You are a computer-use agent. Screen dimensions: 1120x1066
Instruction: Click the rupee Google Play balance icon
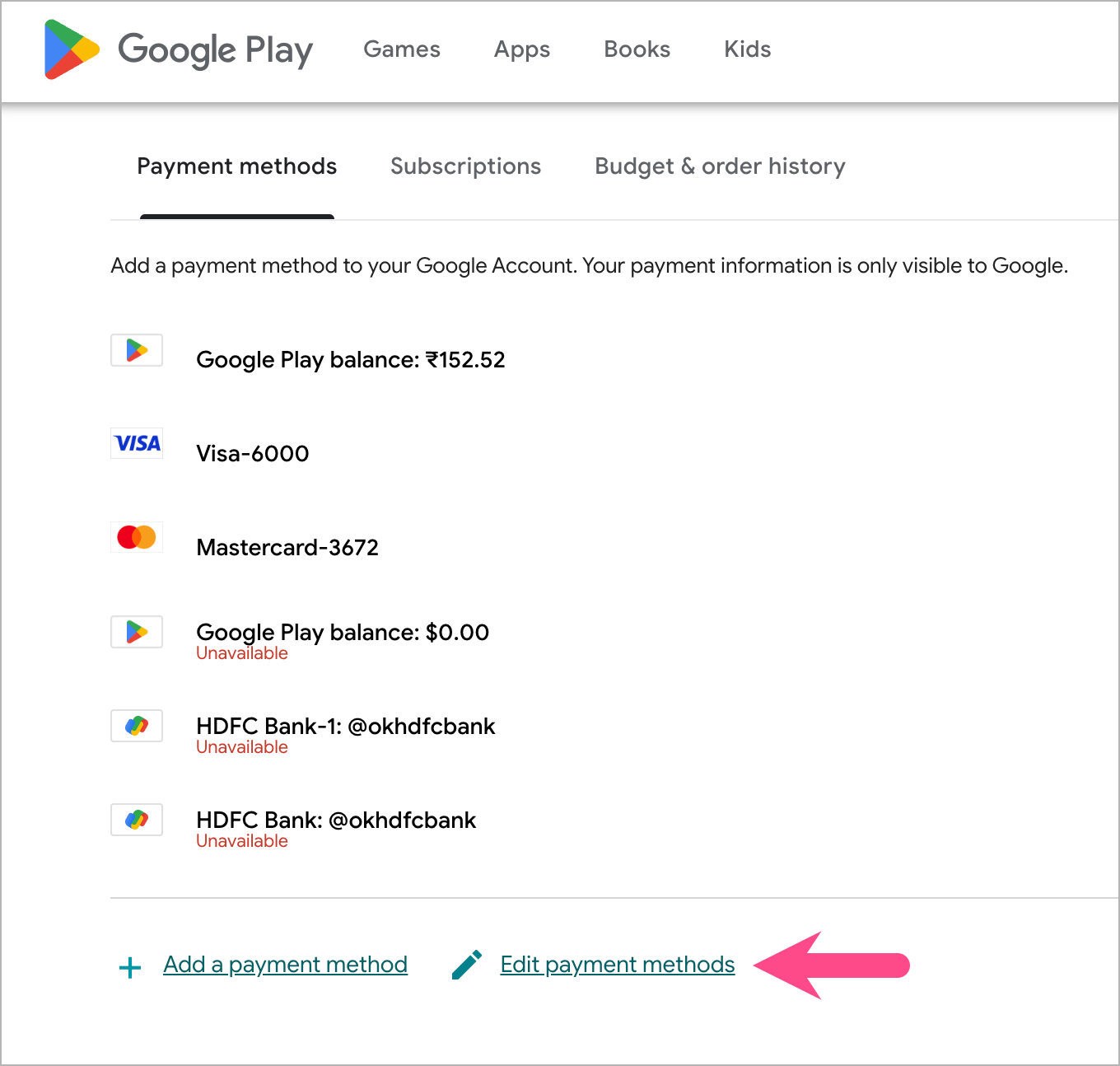[x=137, y=350]
